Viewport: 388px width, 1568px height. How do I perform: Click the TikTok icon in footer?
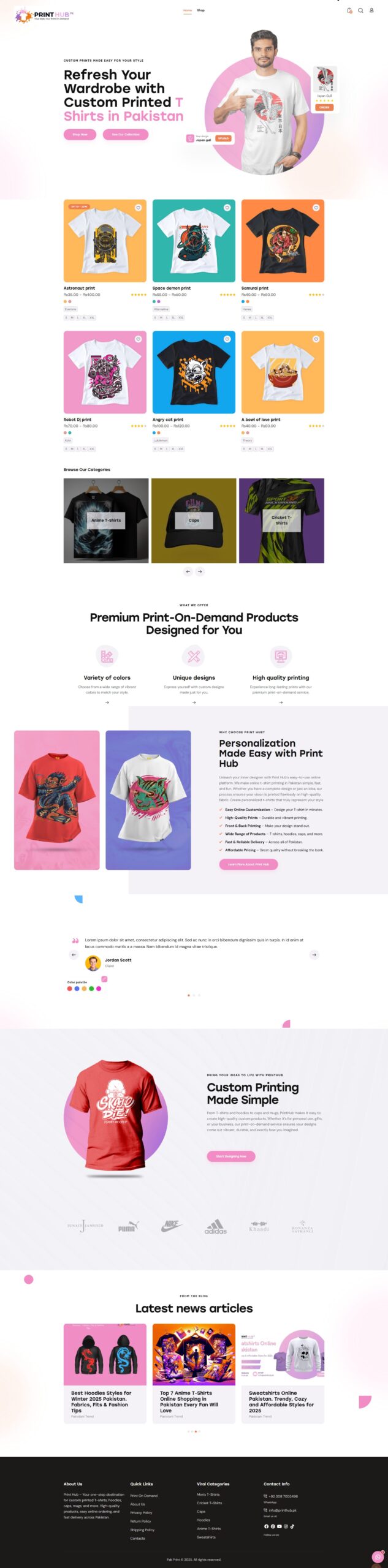292,1526
